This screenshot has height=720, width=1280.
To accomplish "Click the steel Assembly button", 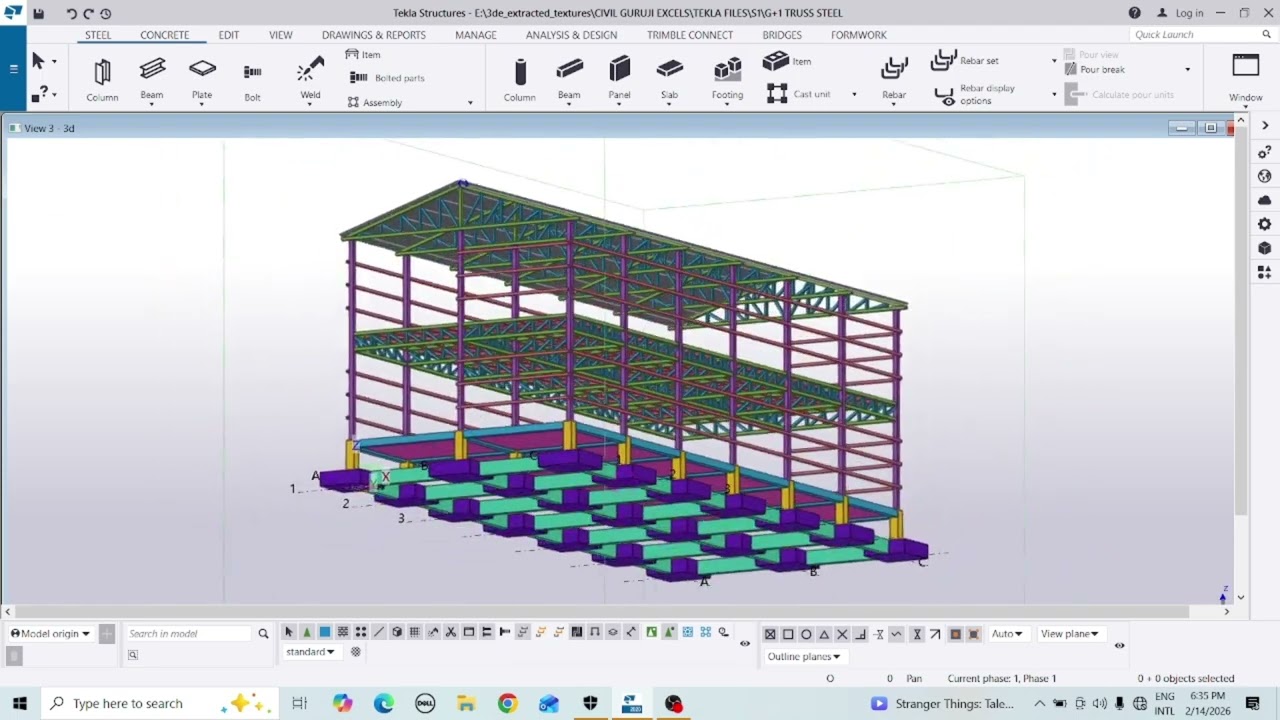I will (x=375, y=102).
